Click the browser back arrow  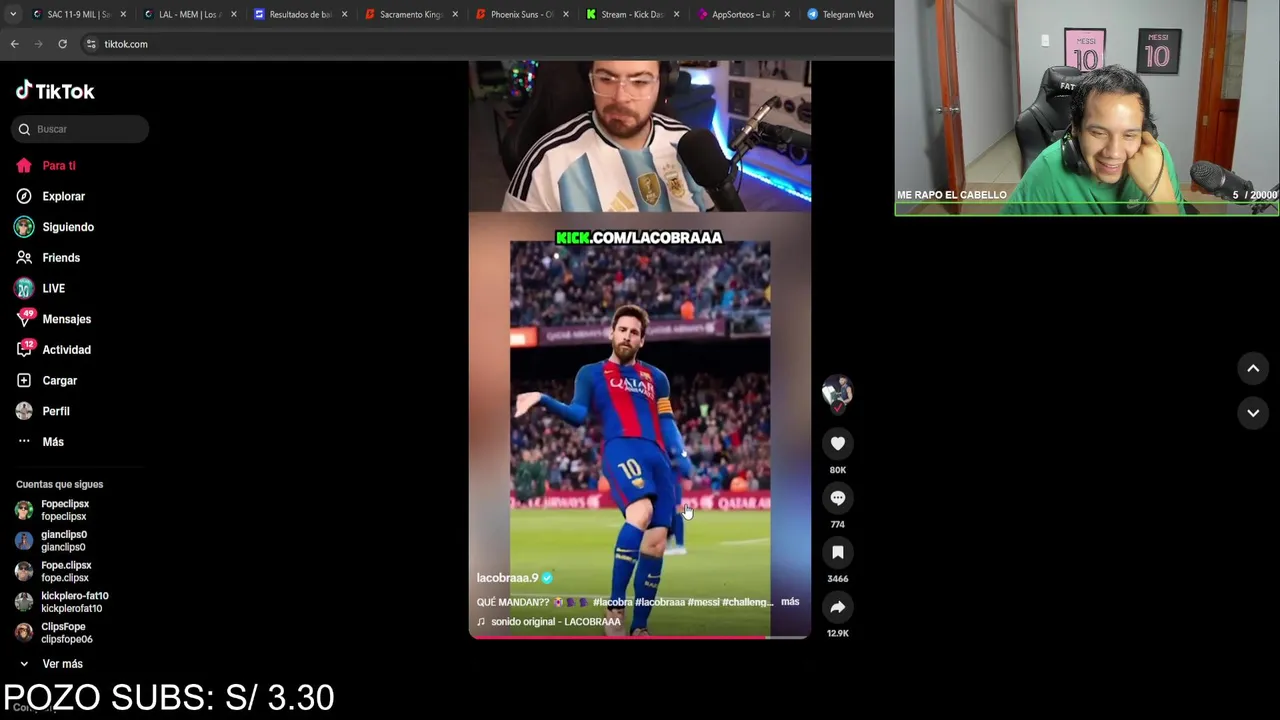tap(14, 44)
